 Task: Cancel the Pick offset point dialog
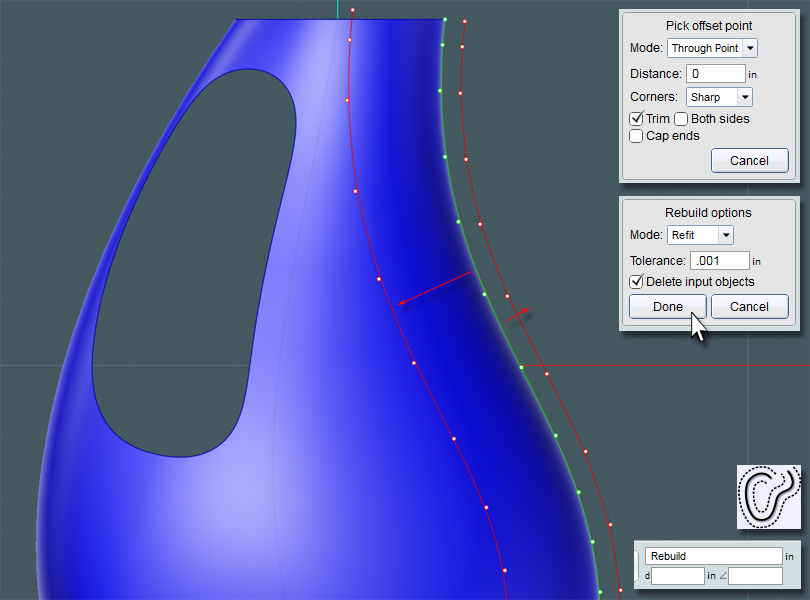750,161
